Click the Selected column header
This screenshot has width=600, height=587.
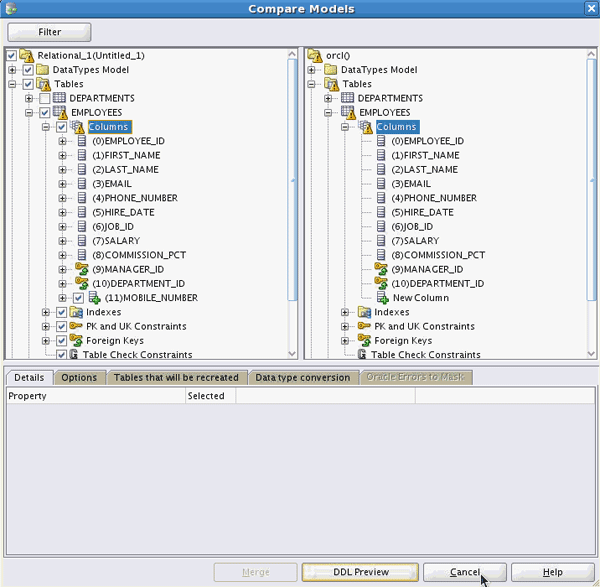[x=210, y=396]
